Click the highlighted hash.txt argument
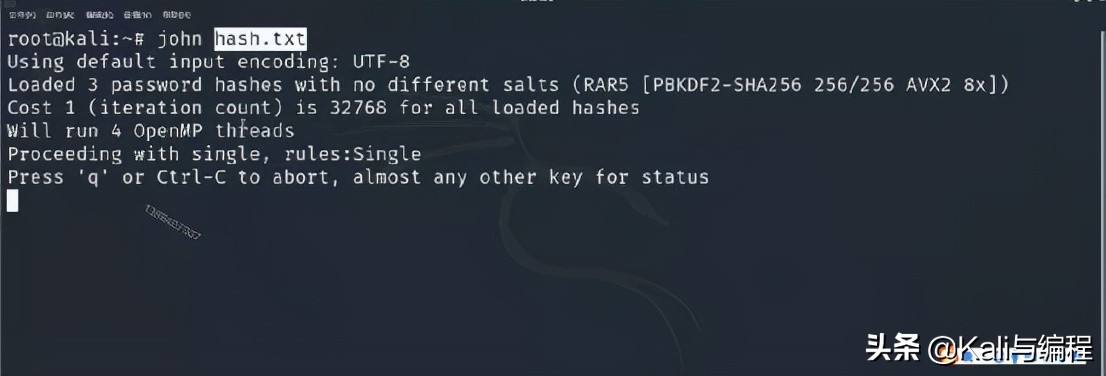Viewport: 1106px width, 376px height. 261,38
